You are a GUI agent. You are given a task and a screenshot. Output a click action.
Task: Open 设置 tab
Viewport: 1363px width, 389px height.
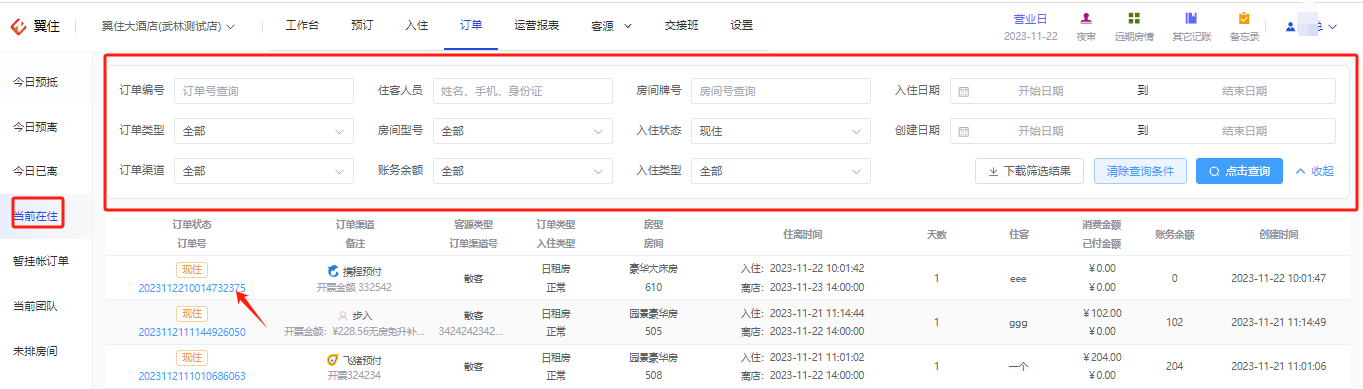741,26
